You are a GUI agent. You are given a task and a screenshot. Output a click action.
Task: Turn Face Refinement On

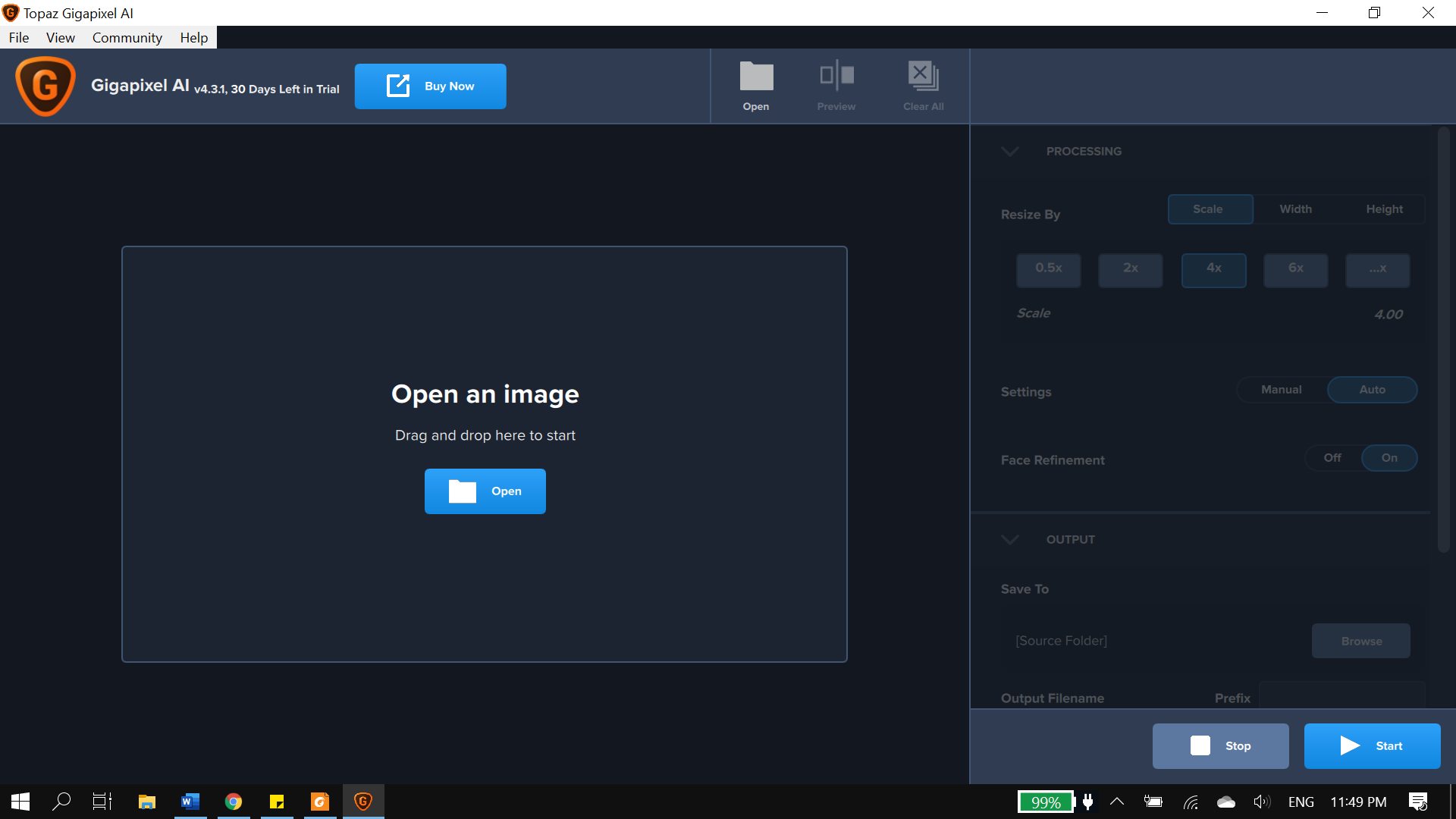tap(1389, 458)
